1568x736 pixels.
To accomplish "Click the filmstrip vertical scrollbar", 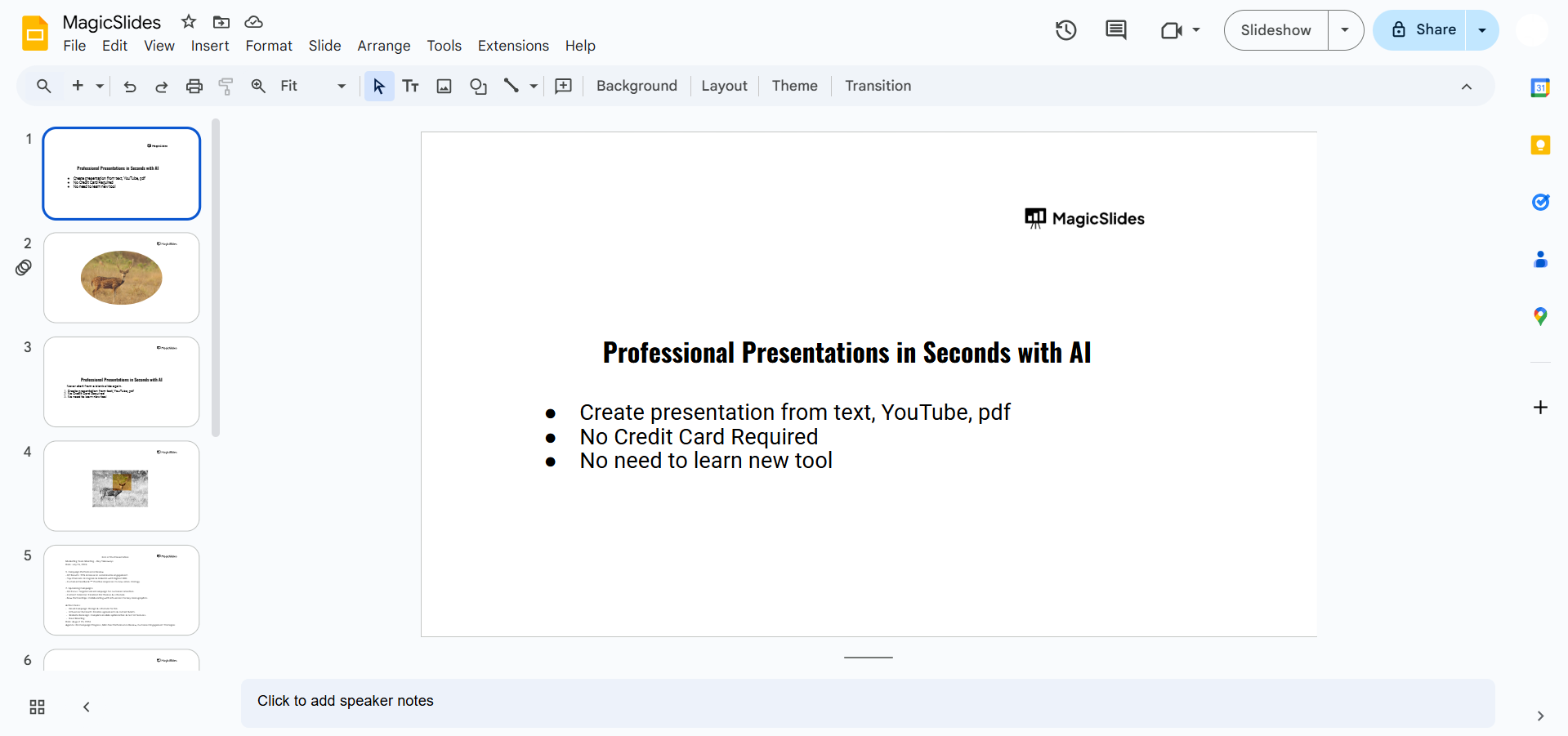I will [216, 278].
